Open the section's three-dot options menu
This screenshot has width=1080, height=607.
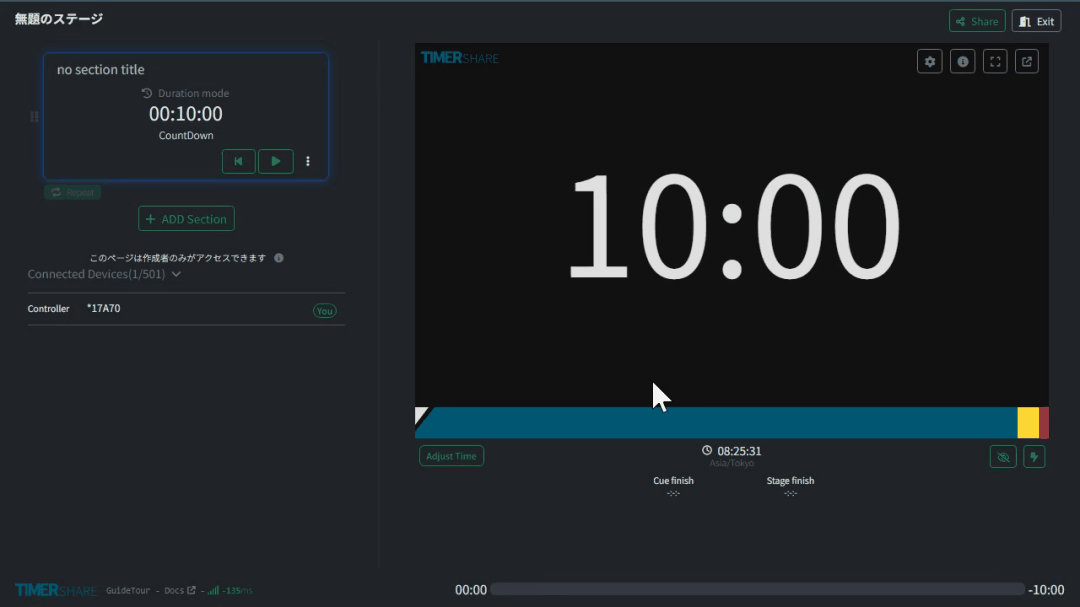point(308,161)
